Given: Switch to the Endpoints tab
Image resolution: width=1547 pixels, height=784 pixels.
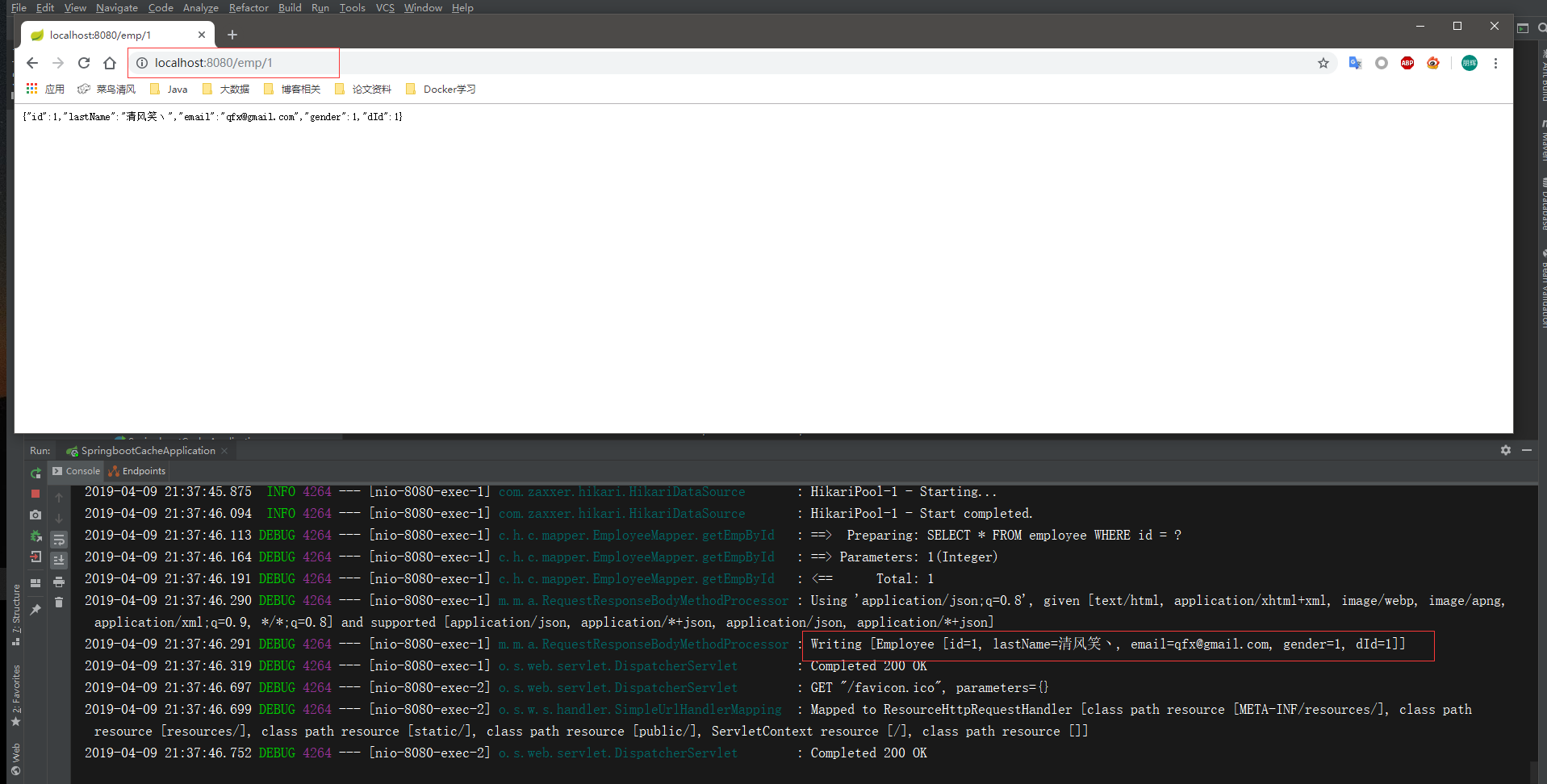Looking at the screenshot, I should tap(137, 471).
